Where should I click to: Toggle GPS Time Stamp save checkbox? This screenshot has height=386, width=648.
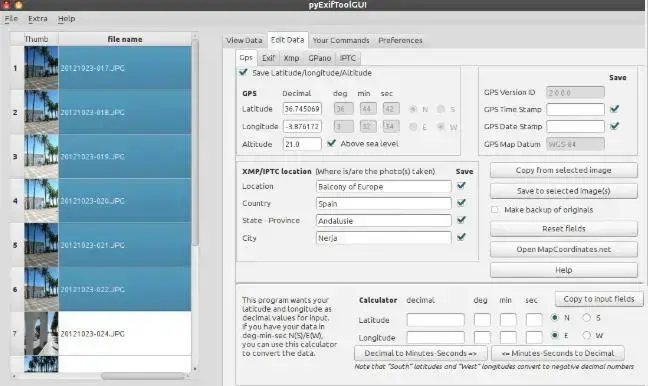coord(615,109)
